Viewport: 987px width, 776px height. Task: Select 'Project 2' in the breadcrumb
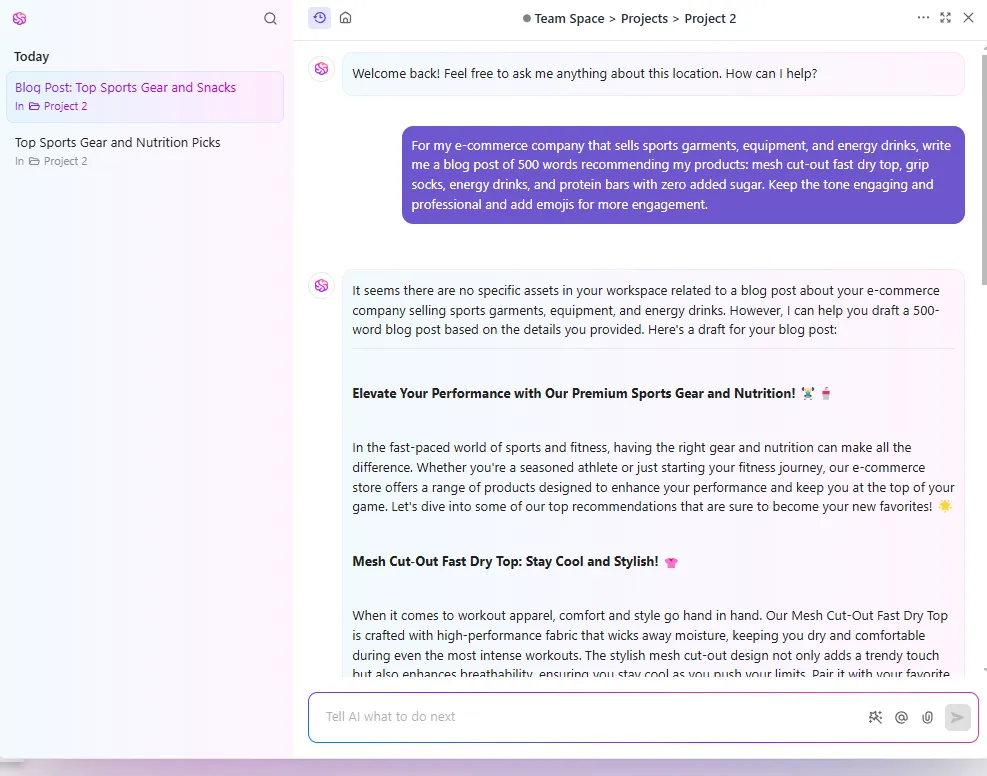point(710,19)
